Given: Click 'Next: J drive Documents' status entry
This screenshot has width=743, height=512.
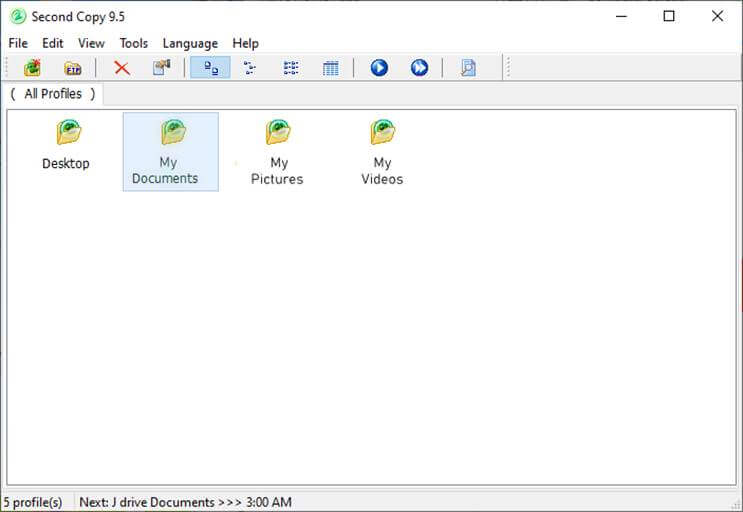Looking at the screenshot, I should 185,502.
